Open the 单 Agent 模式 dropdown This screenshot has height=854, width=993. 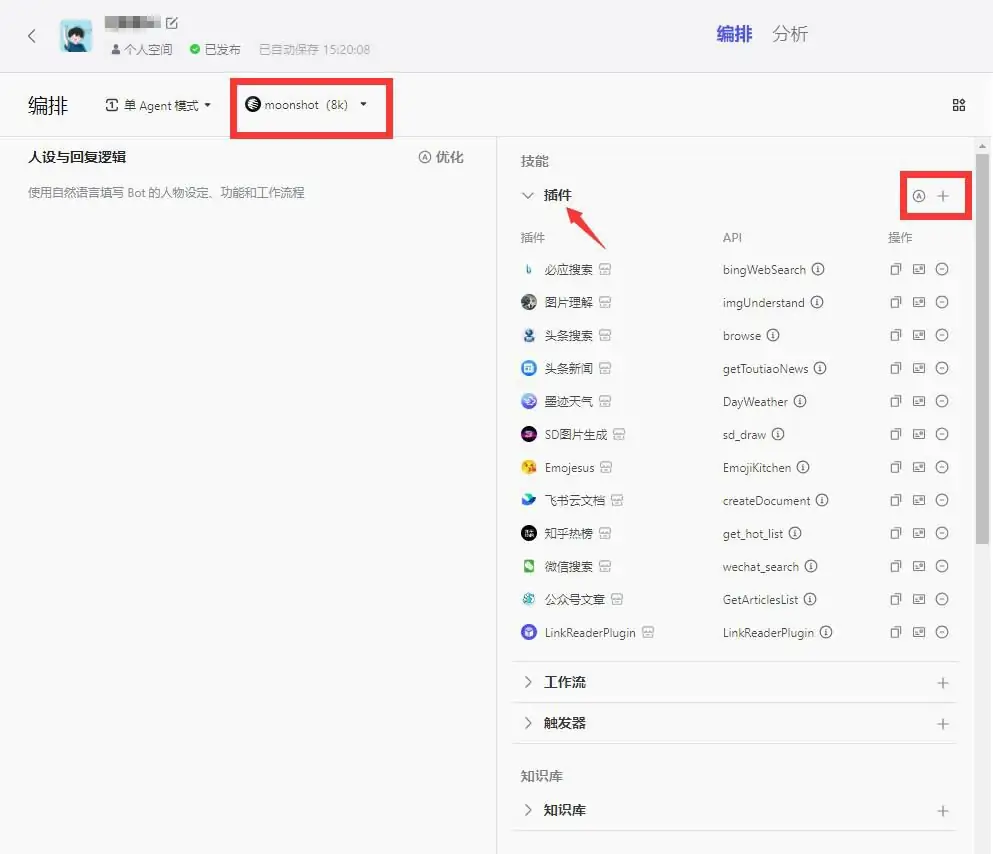[x=158, y=104]
